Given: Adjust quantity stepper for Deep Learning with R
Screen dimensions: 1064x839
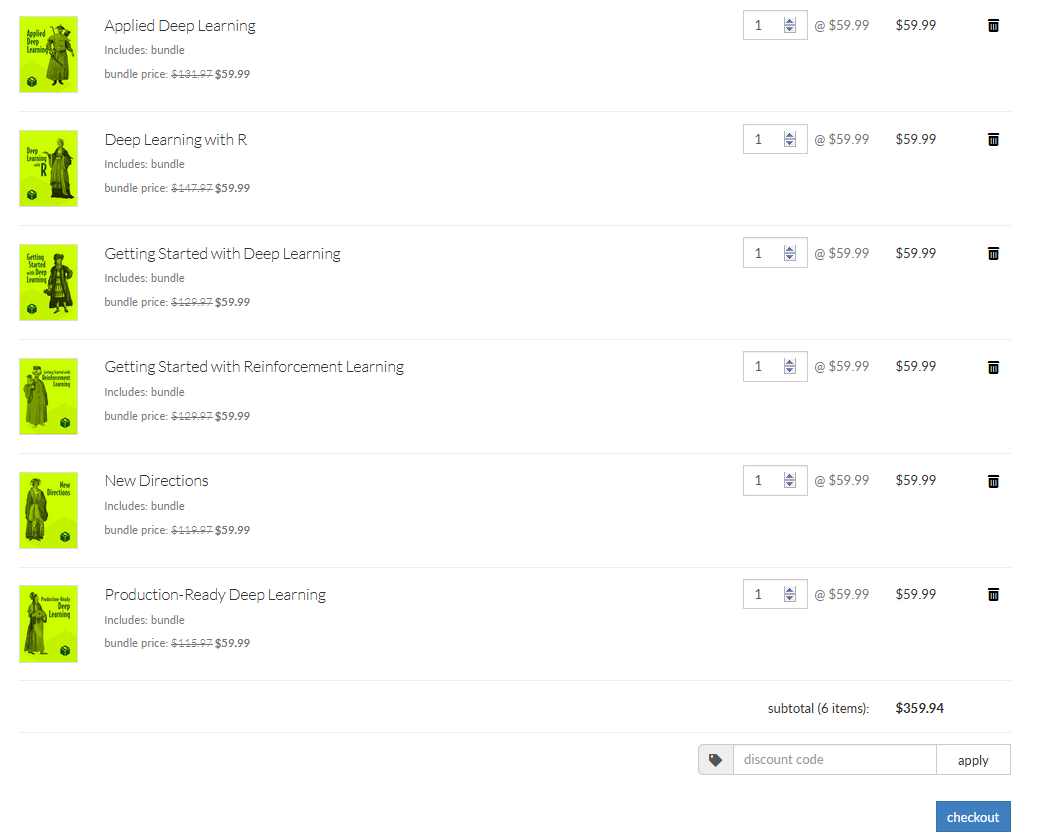Looking at the screenshot, I should tap(789, 139).
